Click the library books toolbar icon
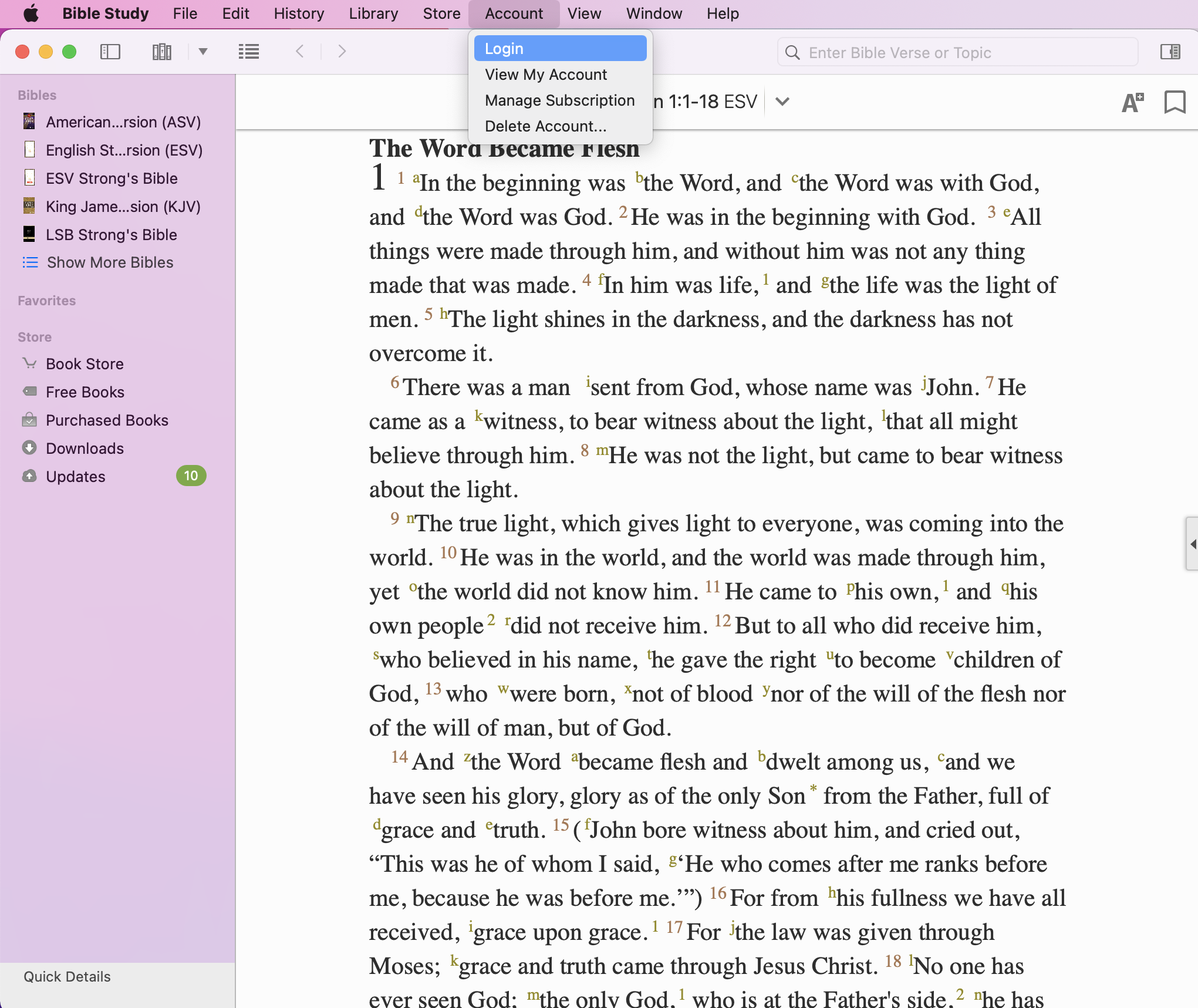Viewport: 1198px width, 1008px height. coord(161,52)
